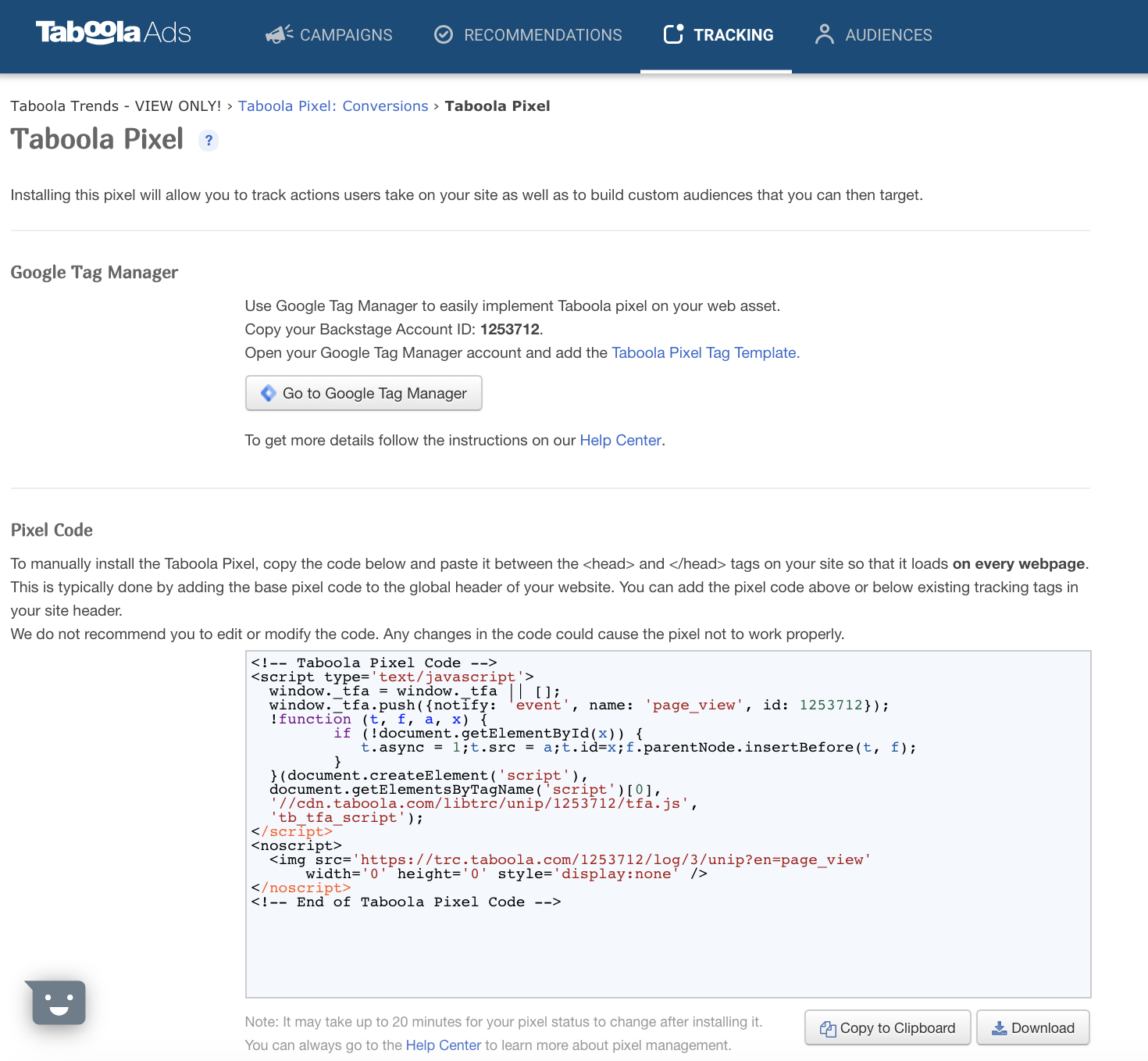Click the download arrow icon

1000,1028
